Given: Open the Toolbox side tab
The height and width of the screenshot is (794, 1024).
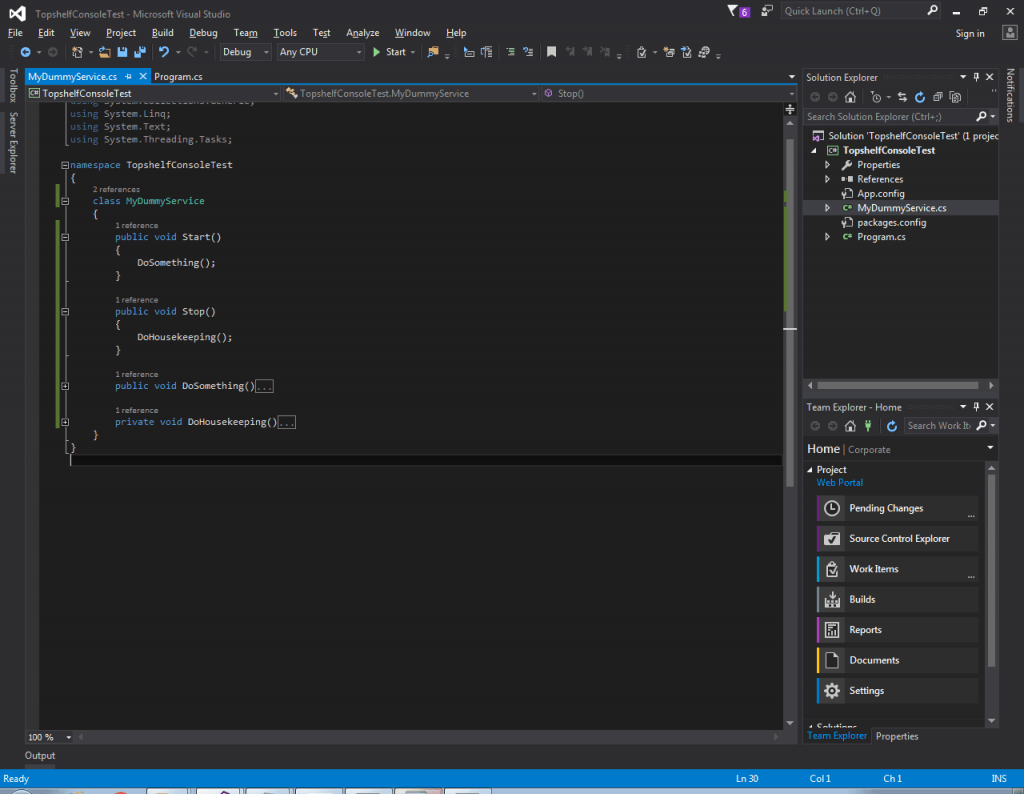Looking at the screenshot, I should (x=13, y=86).
